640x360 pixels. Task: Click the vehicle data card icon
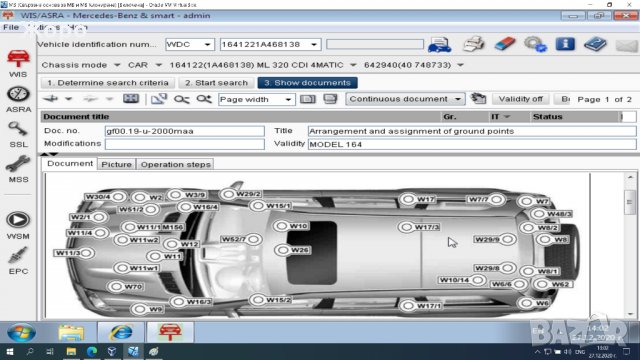pyautogui.click(x=439, y=44)
